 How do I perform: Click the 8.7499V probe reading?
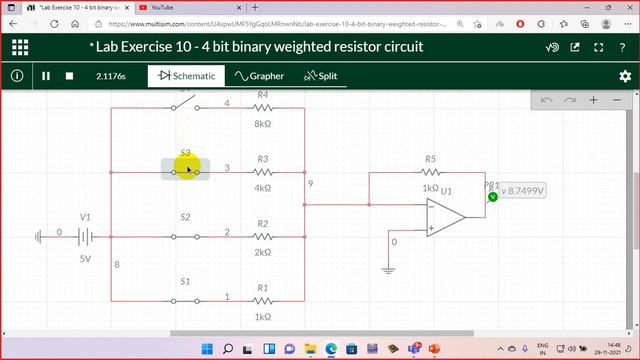[x=522, y=191]
